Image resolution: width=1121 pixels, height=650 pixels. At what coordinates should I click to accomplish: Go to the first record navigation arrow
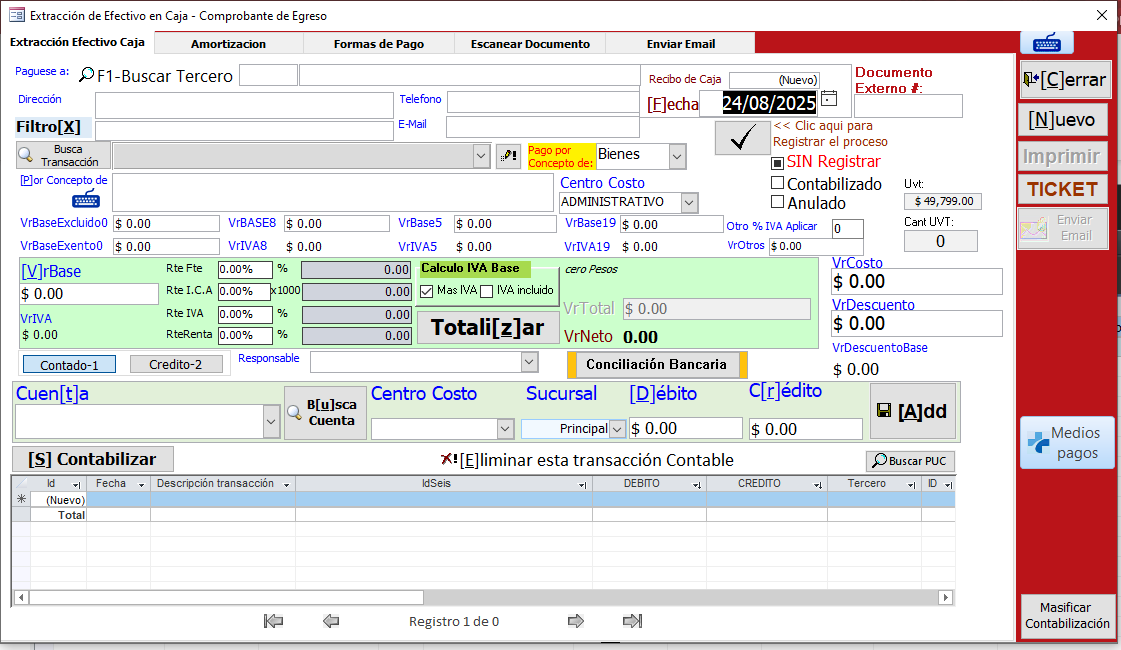pos(273,621)
